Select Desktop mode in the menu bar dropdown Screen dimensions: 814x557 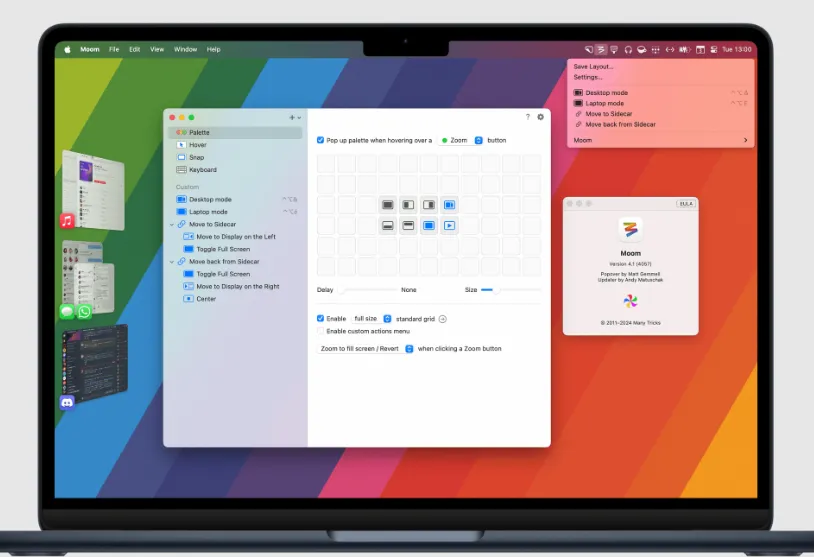660,92
